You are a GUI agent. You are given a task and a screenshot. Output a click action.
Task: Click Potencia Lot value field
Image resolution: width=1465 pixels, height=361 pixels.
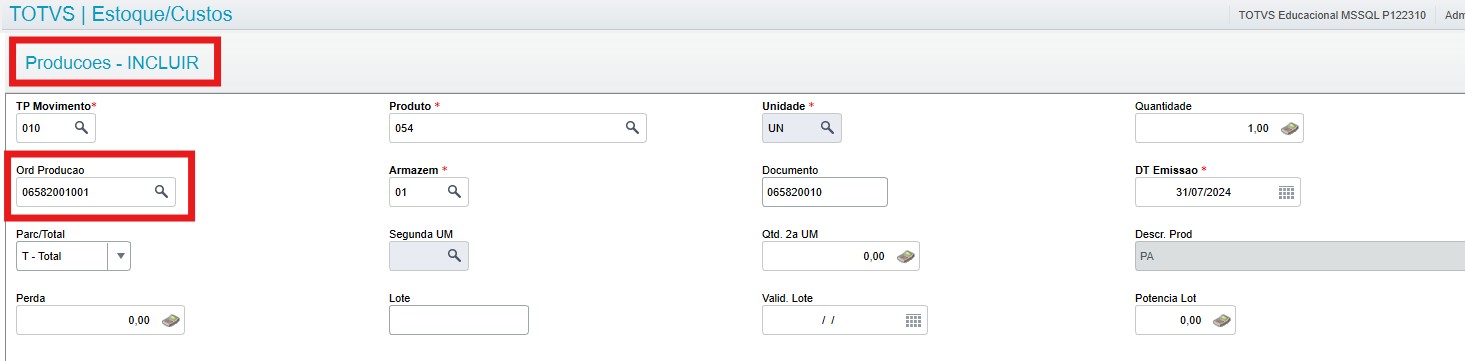1186,320
